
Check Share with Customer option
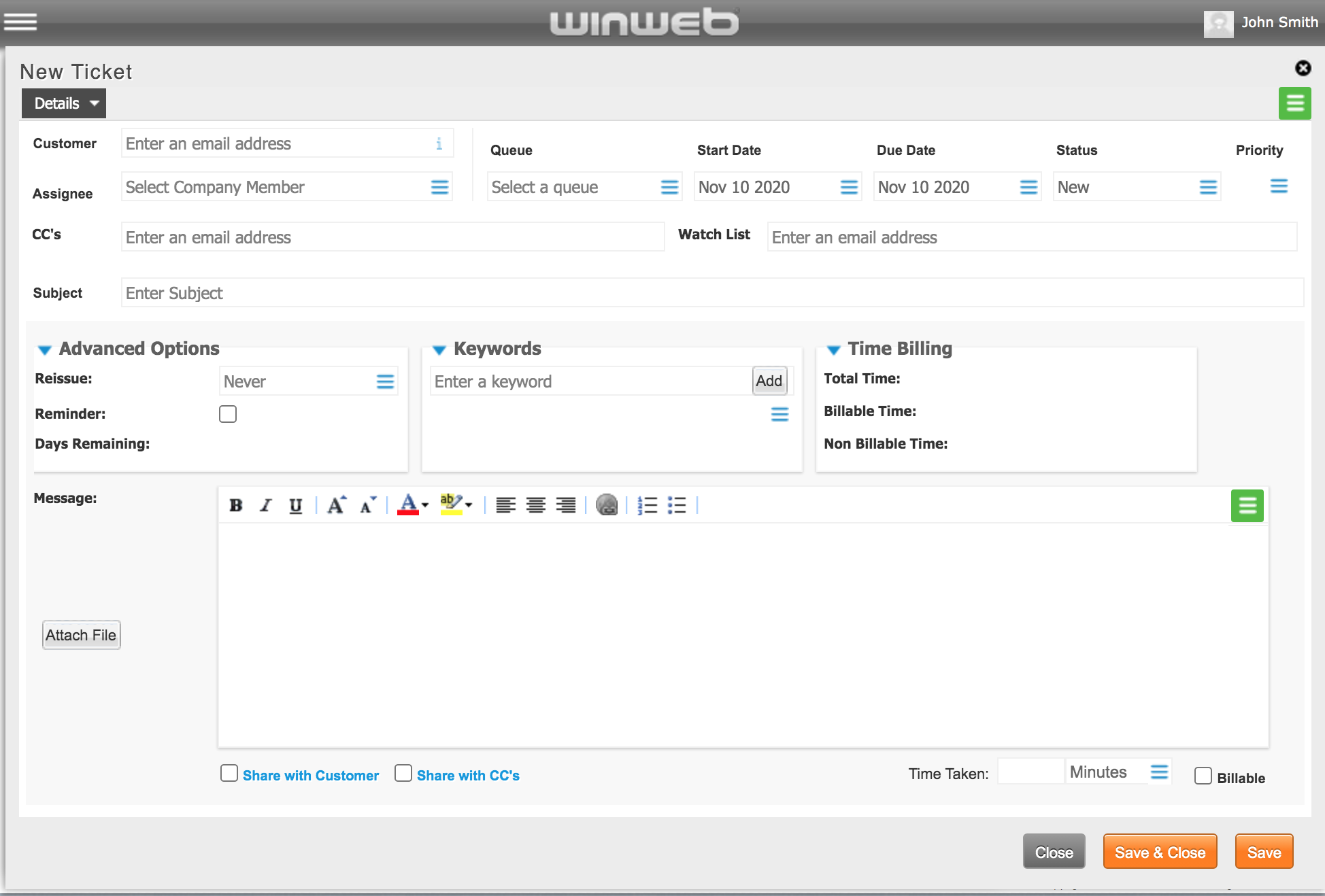pyautogui.click(x=229, y=773)
